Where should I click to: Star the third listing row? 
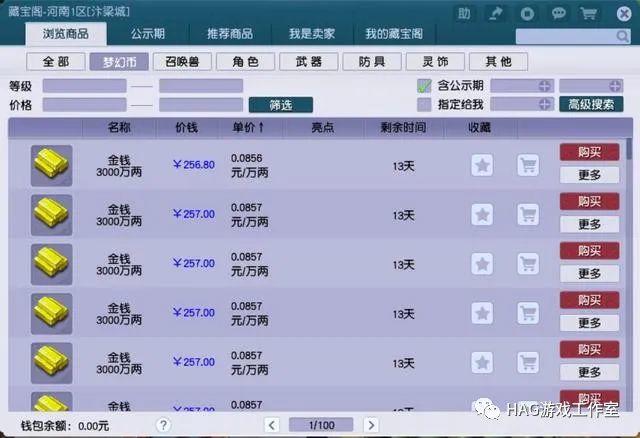point(482,264)
